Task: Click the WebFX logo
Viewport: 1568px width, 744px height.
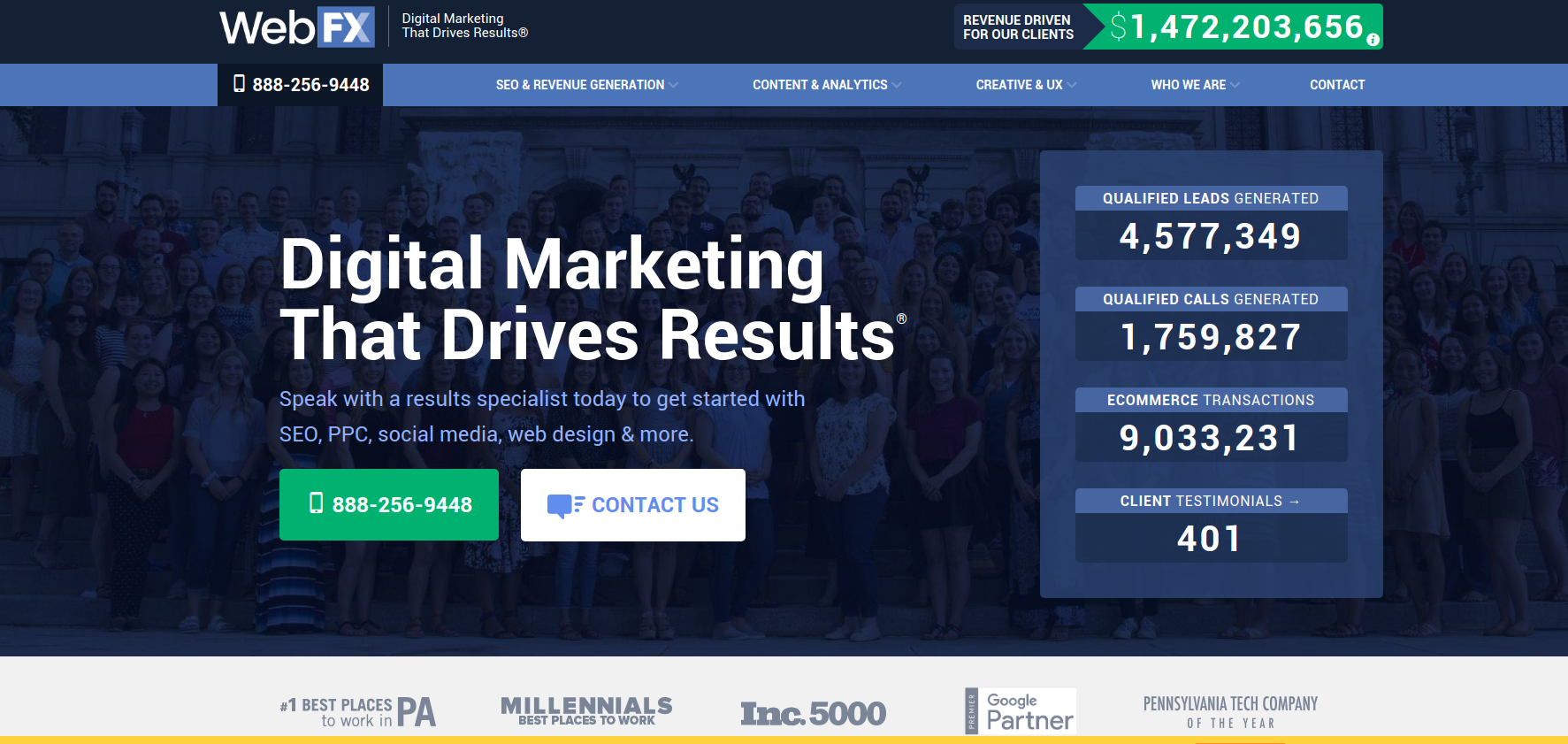Action: pyautogui.click(x=297, y=27)
